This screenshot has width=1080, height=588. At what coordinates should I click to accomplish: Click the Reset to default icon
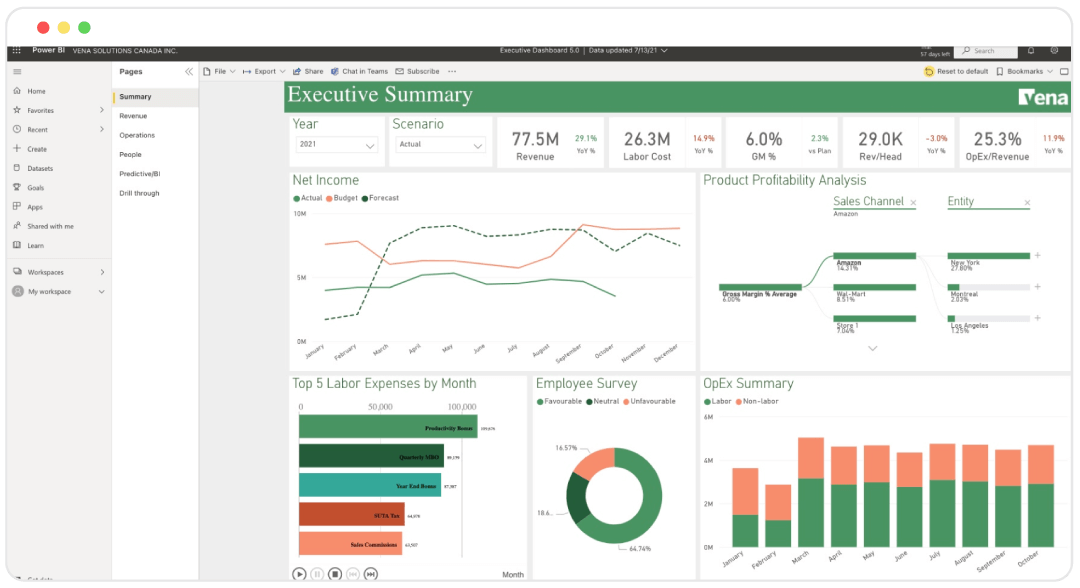[x=930, y=71]
